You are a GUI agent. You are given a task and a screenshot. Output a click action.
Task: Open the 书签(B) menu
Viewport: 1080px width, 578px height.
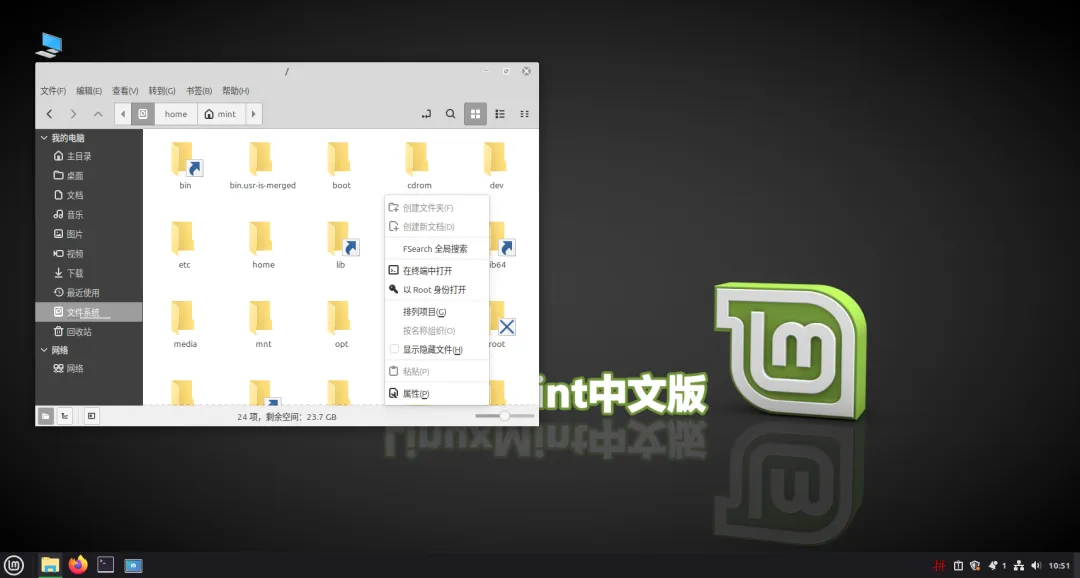(199, 91)
